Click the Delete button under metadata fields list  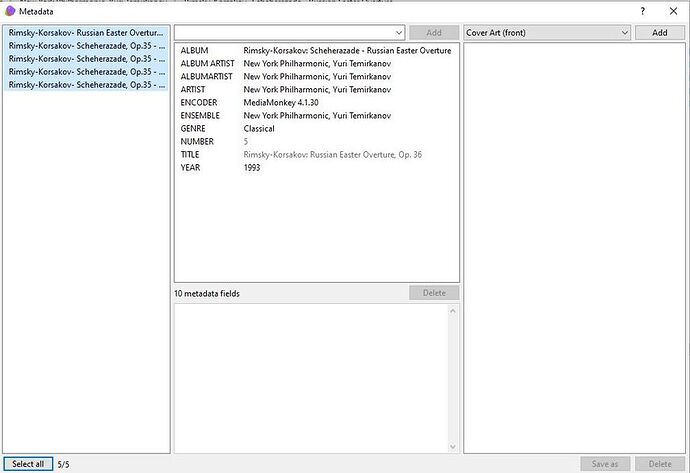(434, 293)
